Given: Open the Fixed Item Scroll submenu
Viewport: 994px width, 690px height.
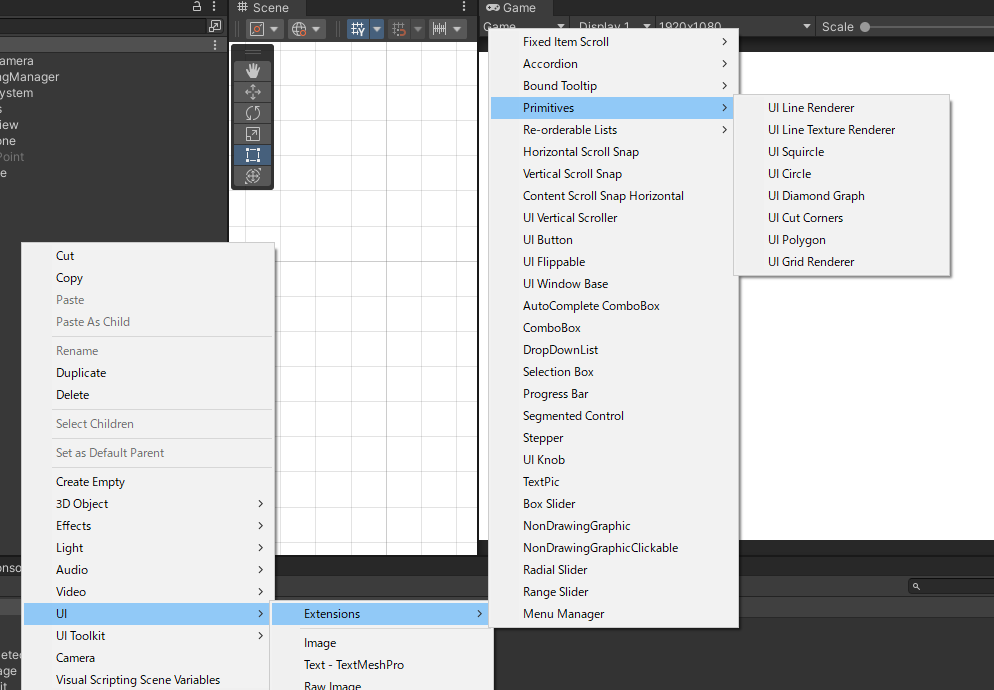Looking at the screenshot, I should tap(614, 42).
